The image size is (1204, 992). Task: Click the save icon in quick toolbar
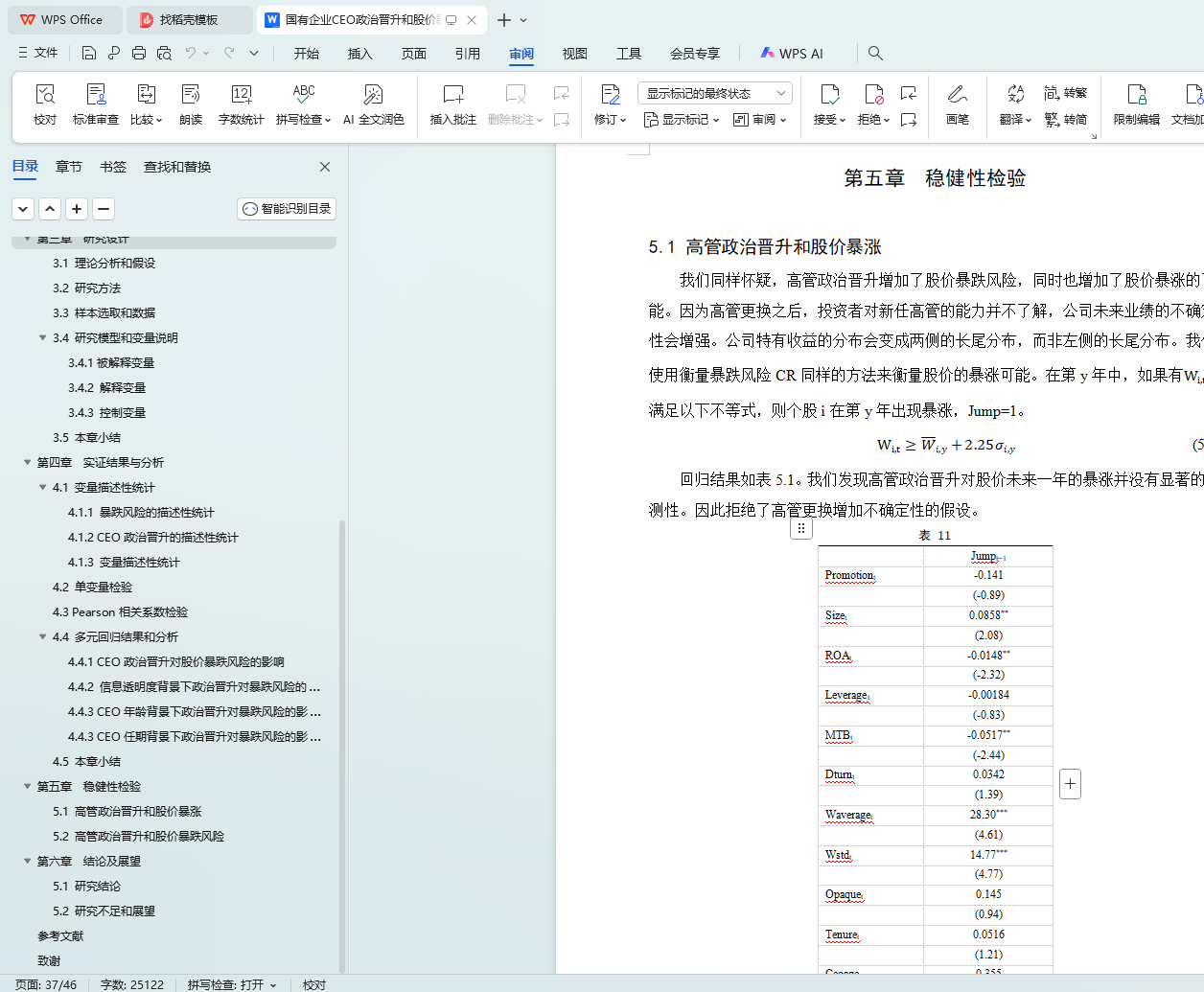(x=88, y=53)
